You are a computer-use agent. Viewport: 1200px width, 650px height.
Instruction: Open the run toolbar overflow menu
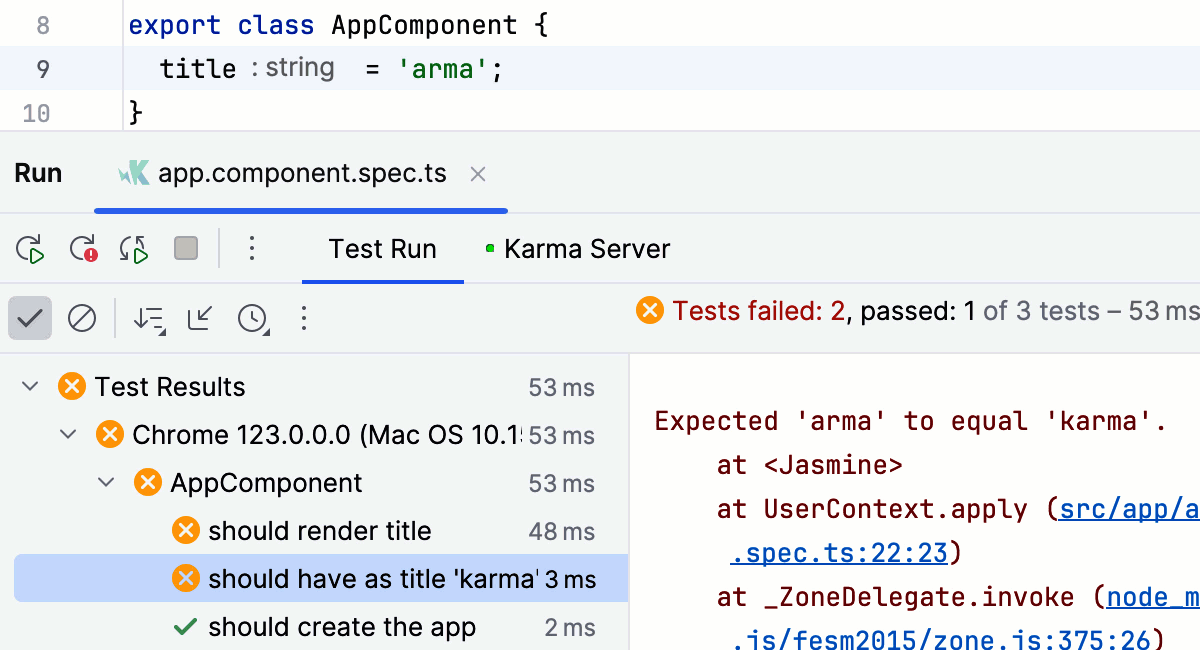click(253, 248)
